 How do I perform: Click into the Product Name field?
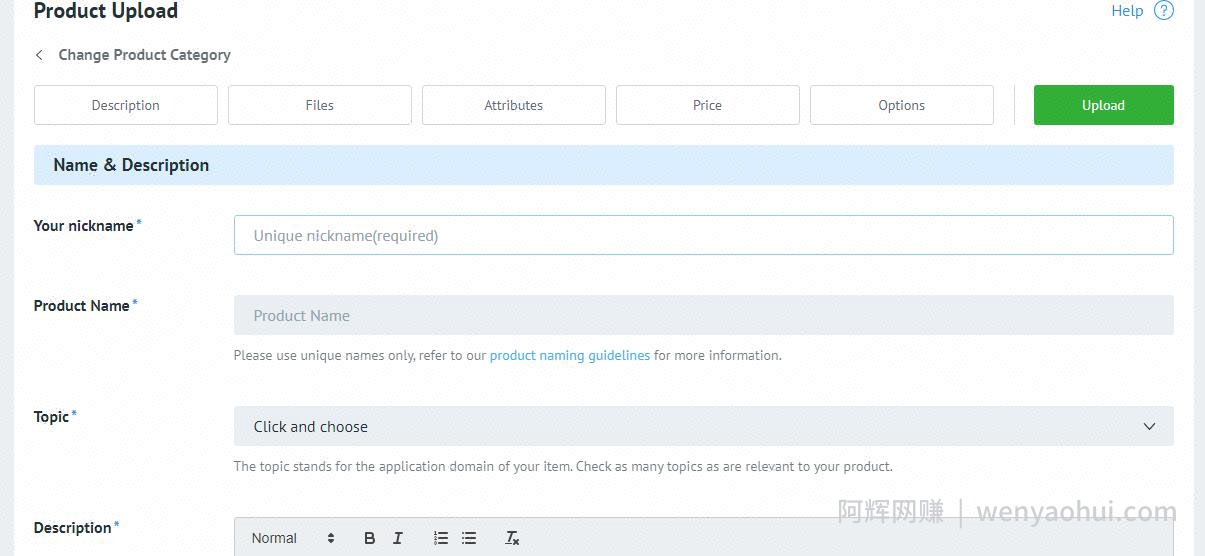tap(704, 315)
